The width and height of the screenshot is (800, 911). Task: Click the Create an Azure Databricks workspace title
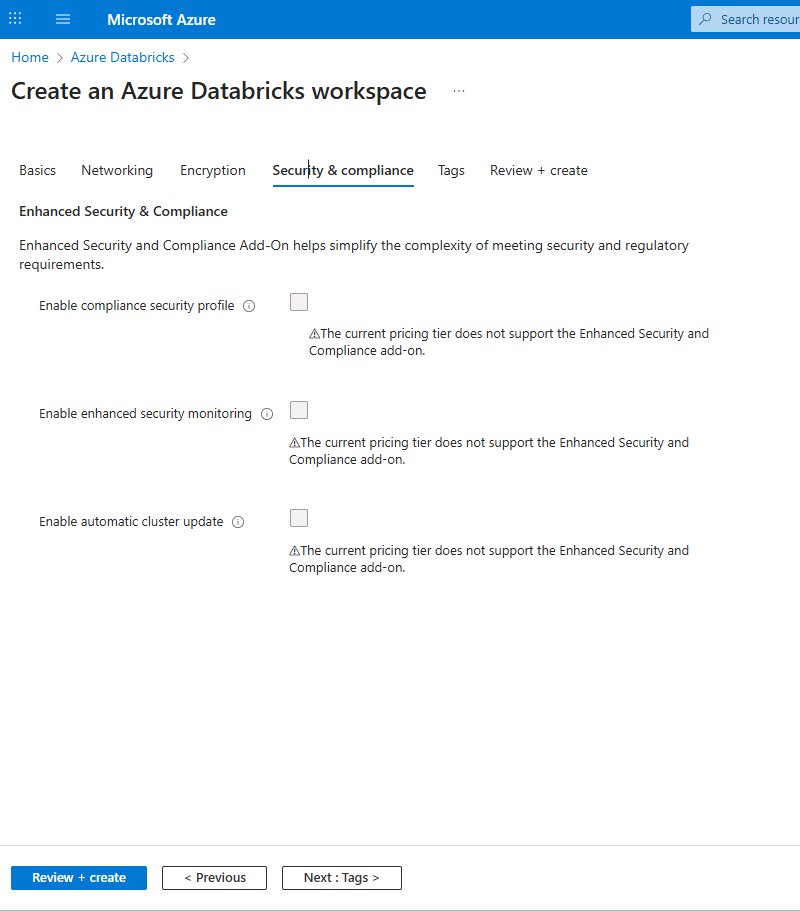219,91
